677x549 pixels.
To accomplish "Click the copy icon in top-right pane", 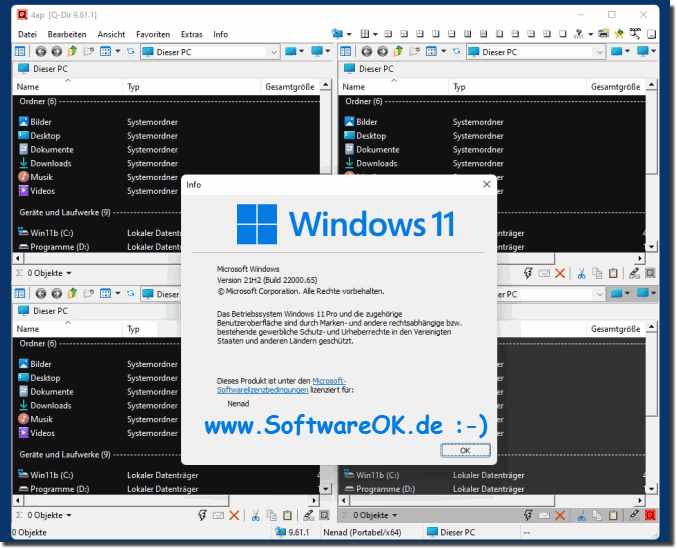I will tap(597, 273).
